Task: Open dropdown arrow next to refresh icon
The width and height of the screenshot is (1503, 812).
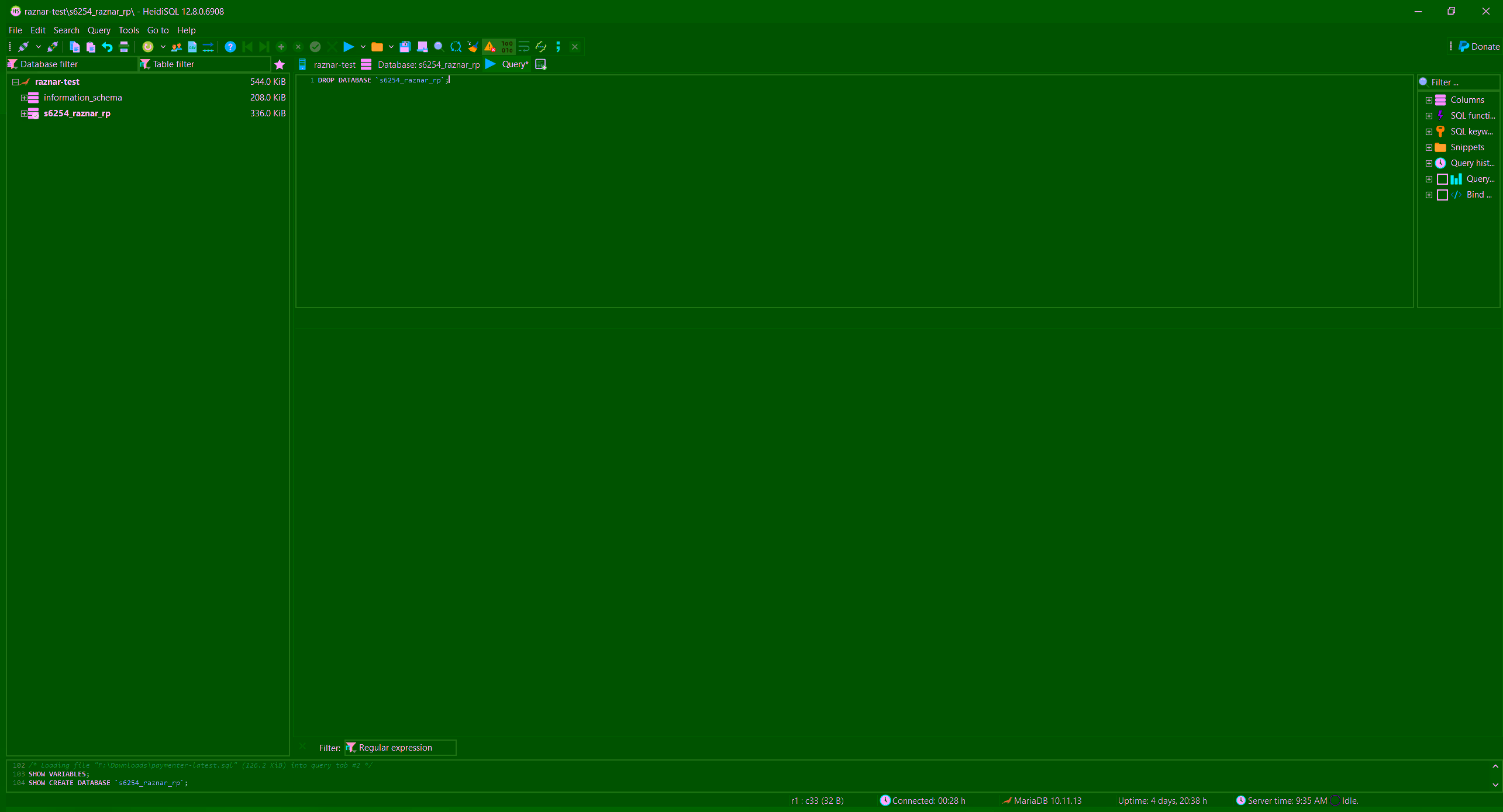Action: pos(163,47)
